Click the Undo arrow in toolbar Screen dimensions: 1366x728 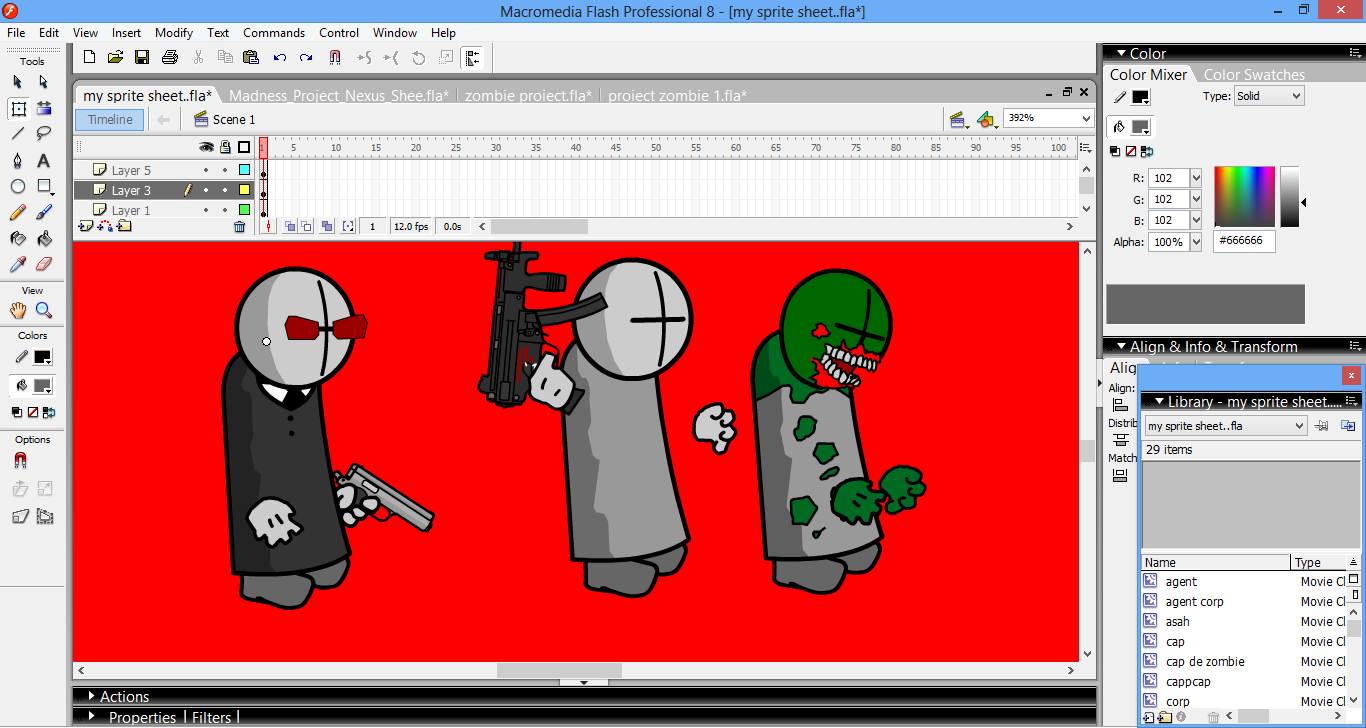[x=280, y=58]
